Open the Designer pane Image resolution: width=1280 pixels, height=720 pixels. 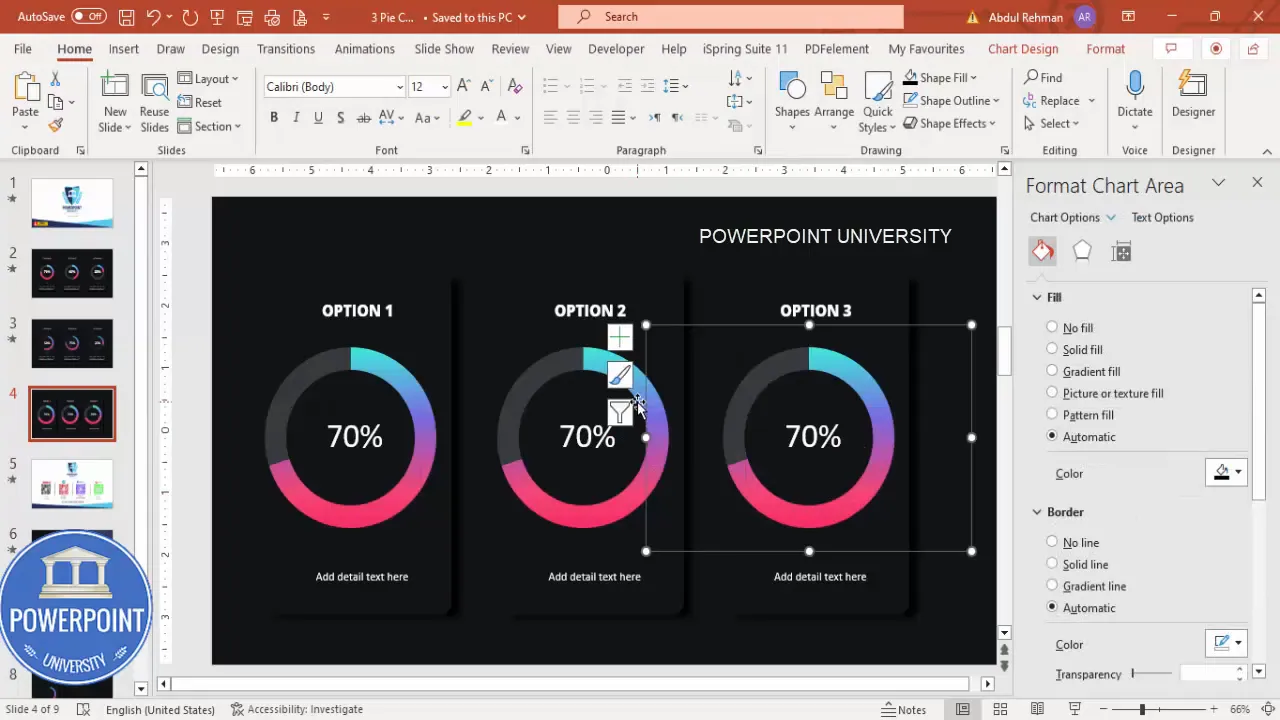[1193, 96]
